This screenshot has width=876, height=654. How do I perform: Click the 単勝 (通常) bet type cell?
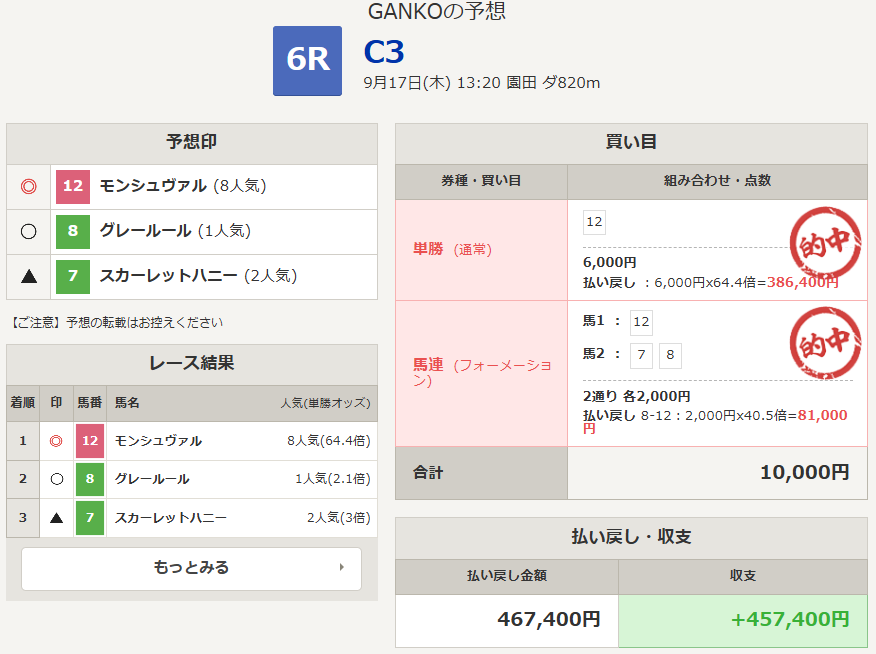(482, 250)
